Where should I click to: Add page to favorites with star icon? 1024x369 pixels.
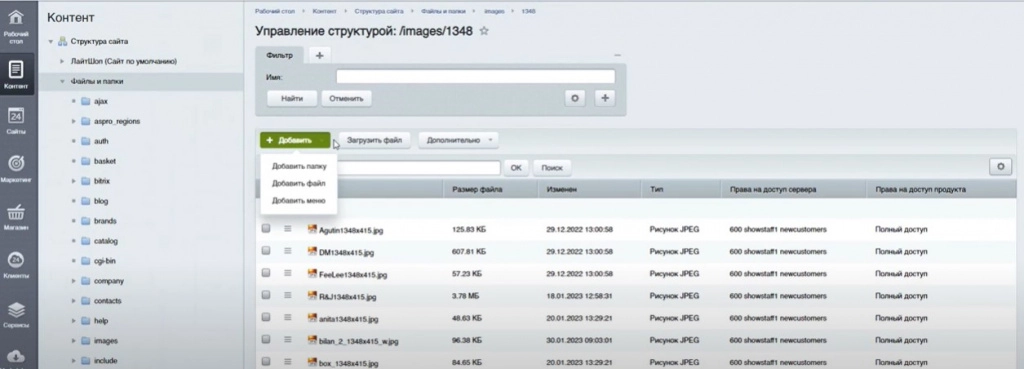click(x=484, y=31)
